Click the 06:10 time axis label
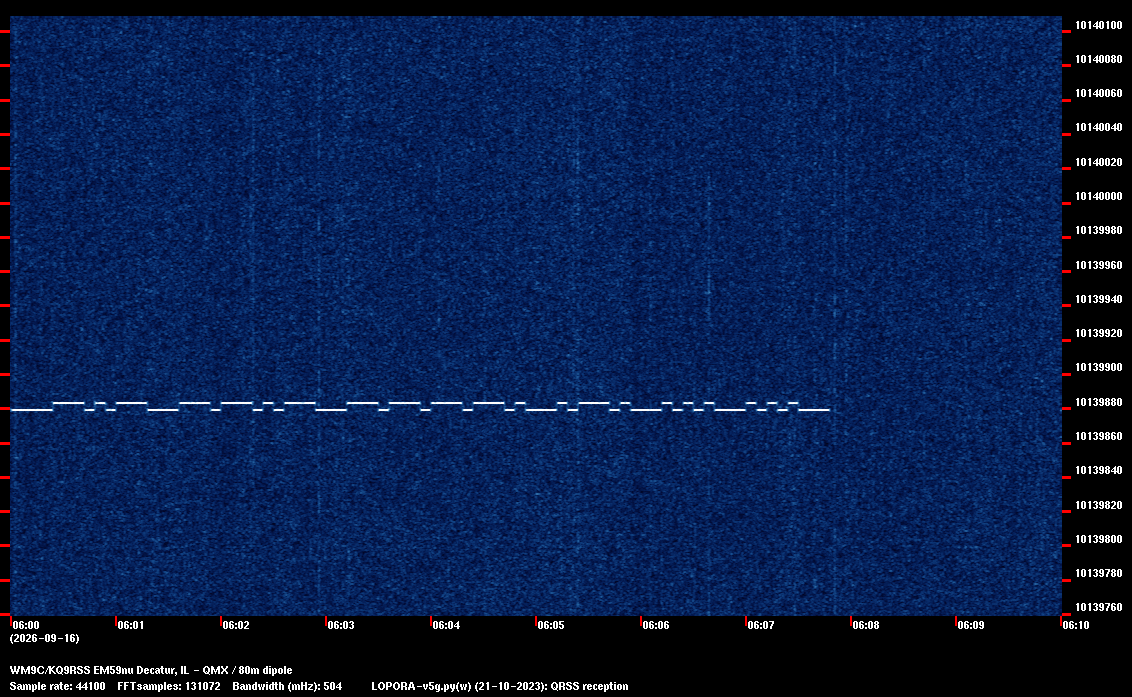 point(1076,625)
